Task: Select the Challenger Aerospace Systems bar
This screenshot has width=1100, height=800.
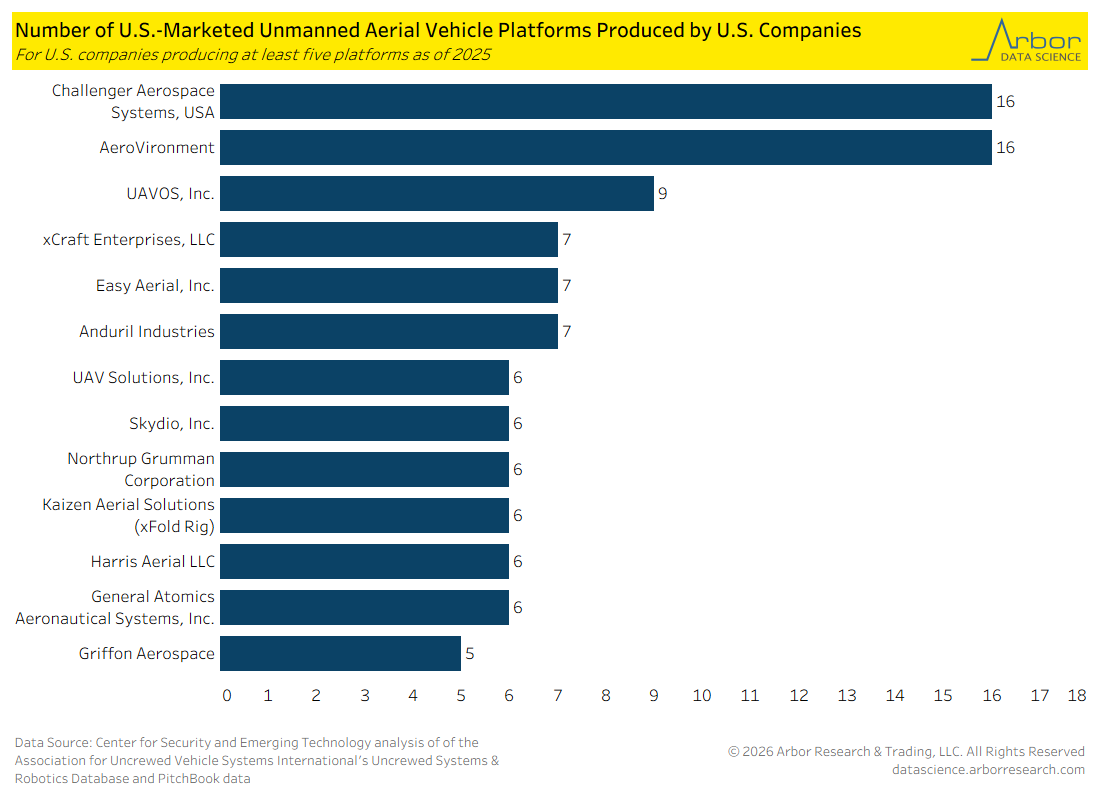Action: (x=605, y=102)
